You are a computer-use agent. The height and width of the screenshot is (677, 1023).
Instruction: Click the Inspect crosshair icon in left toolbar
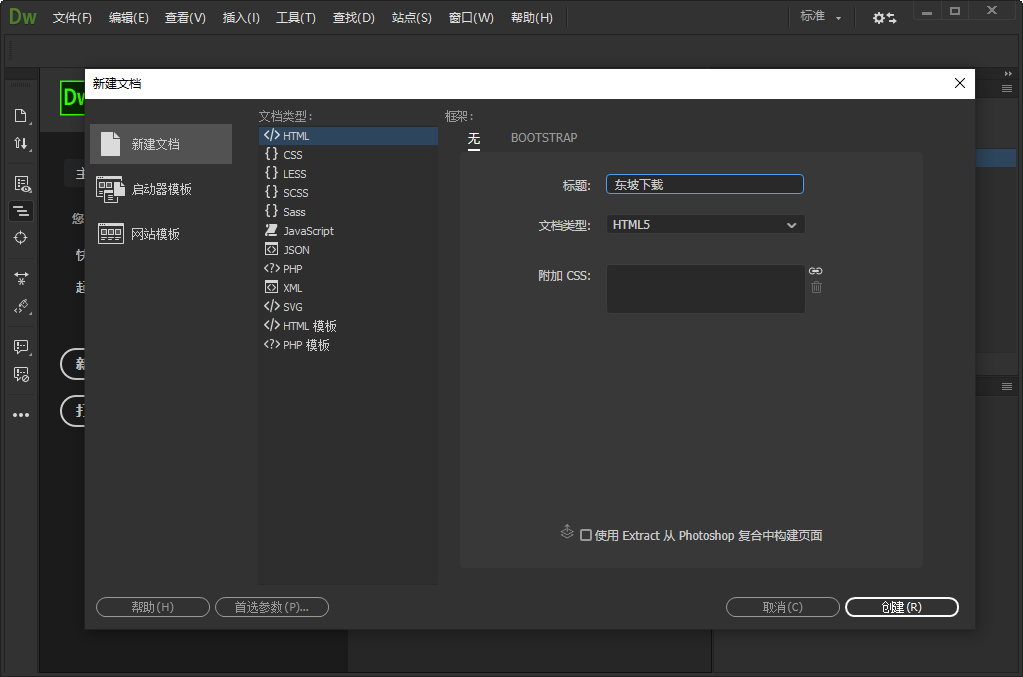[x=20, y=238]
